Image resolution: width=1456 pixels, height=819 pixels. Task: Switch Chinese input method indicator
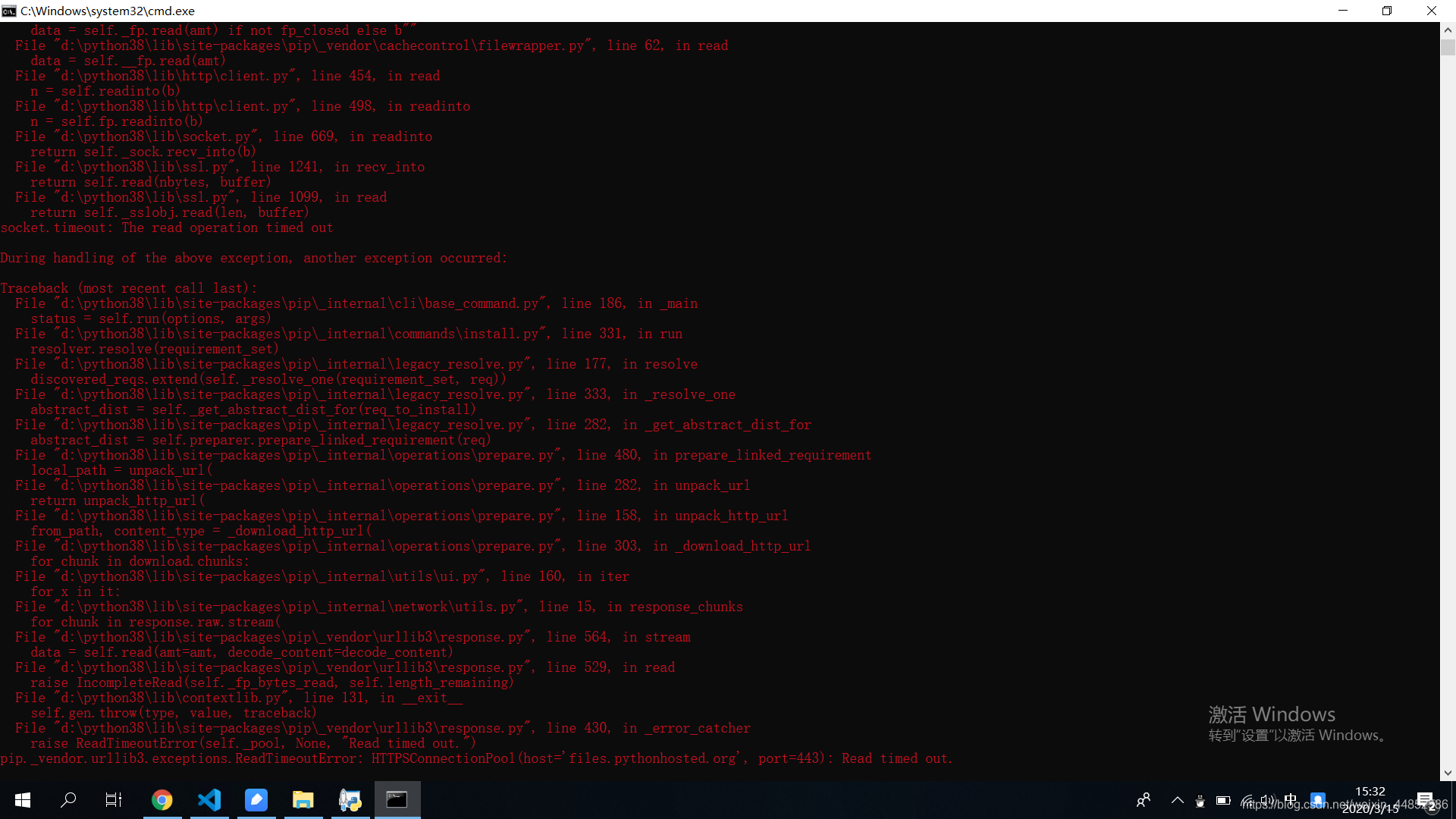coord(1291,799)
